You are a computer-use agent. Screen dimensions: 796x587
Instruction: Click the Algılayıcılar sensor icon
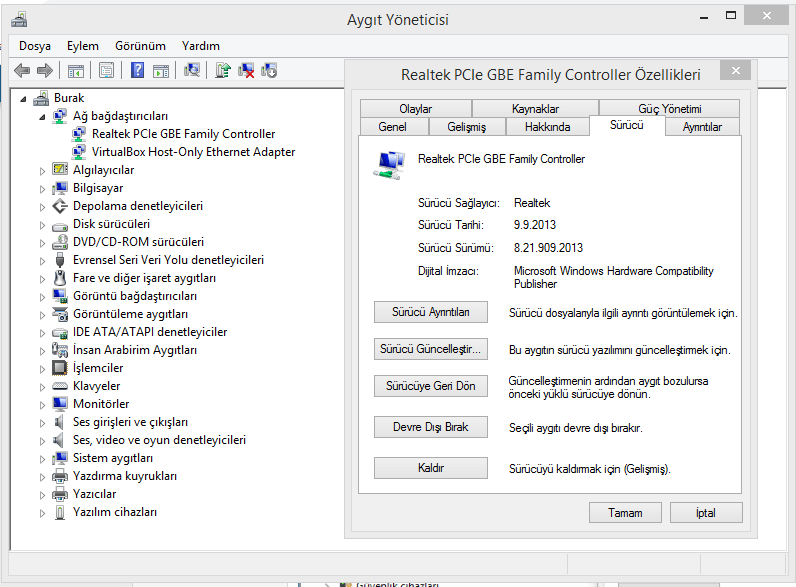click(60, 170)
